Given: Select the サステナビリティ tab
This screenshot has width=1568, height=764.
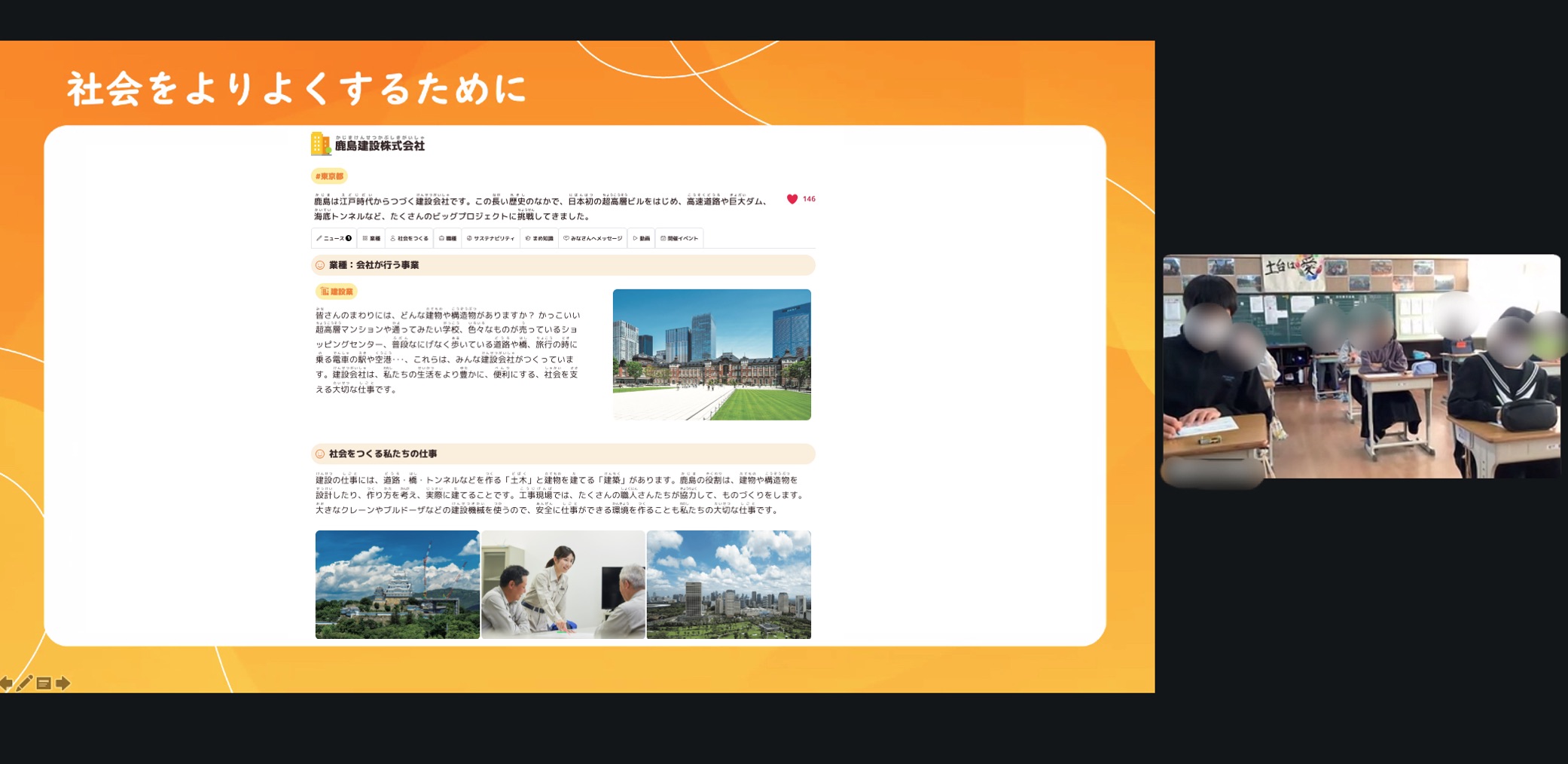Looking at the screenshot, I should click(490, 238).
